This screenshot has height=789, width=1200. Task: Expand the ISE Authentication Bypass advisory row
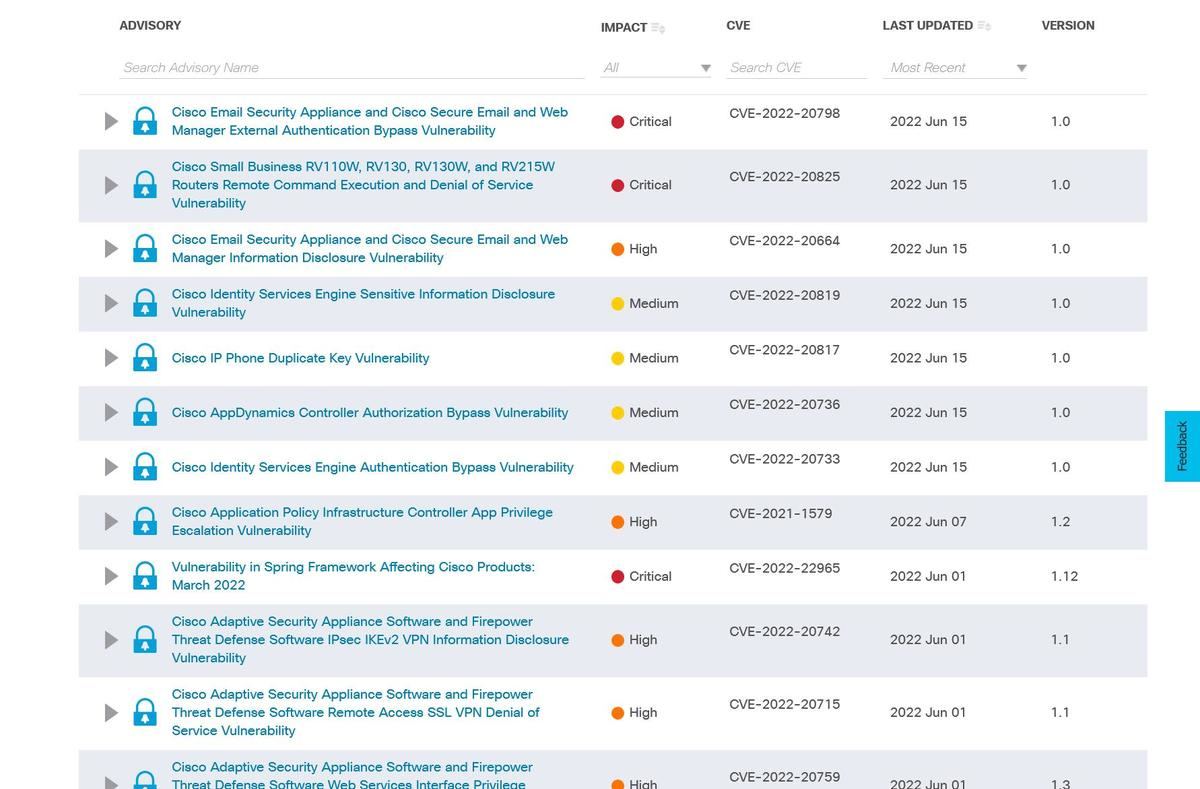[111, 467]
